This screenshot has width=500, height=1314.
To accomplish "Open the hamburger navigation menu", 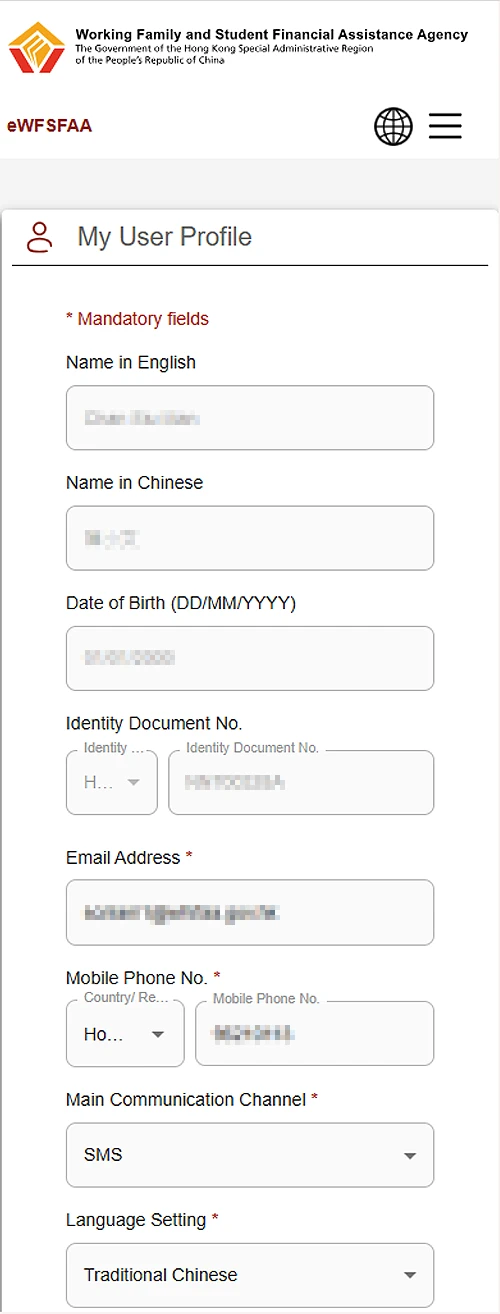I will tap(445, 126).
